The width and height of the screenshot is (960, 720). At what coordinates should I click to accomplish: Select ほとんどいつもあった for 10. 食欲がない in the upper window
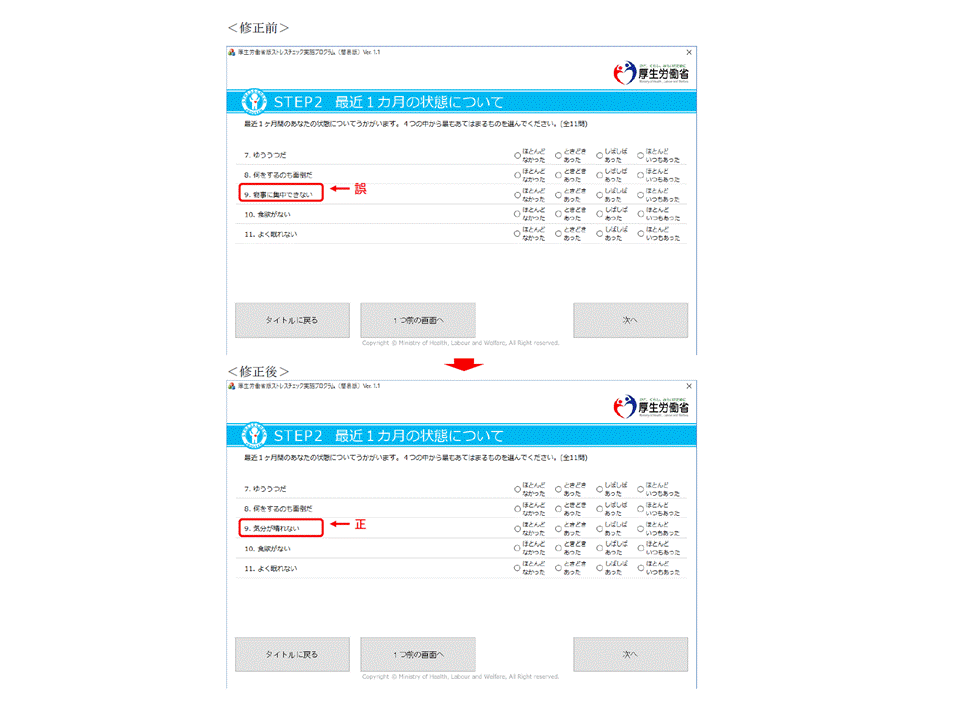point(641,214)
